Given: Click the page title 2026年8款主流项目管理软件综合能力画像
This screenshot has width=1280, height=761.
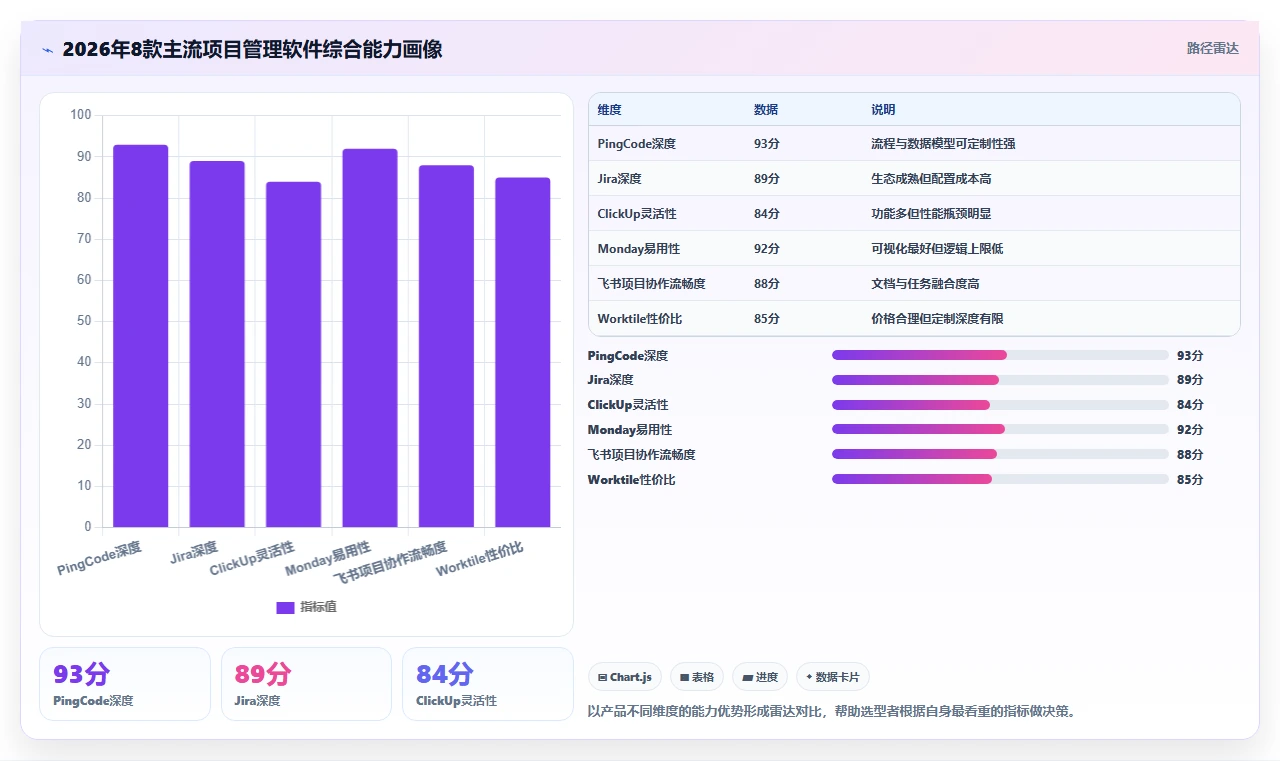Looking at the screenshot, I should pos(252,49).
